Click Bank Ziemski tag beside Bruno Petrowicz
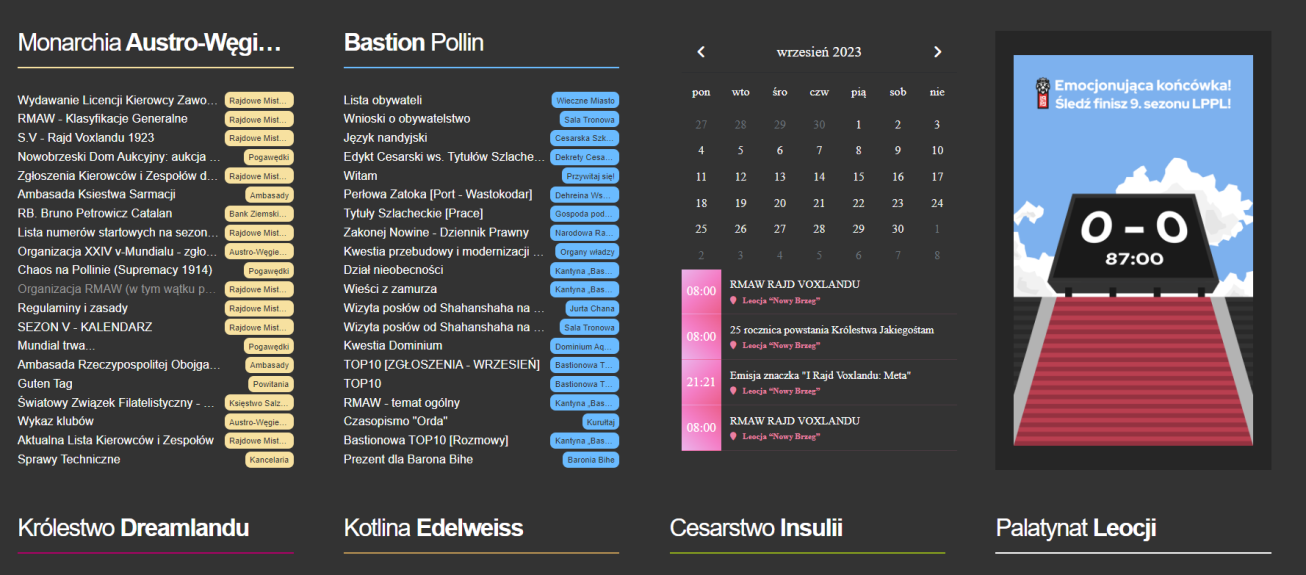Image resolution: width=1306 pixels, height=575 pixels. pyautogui.click(x=259, y=213)
